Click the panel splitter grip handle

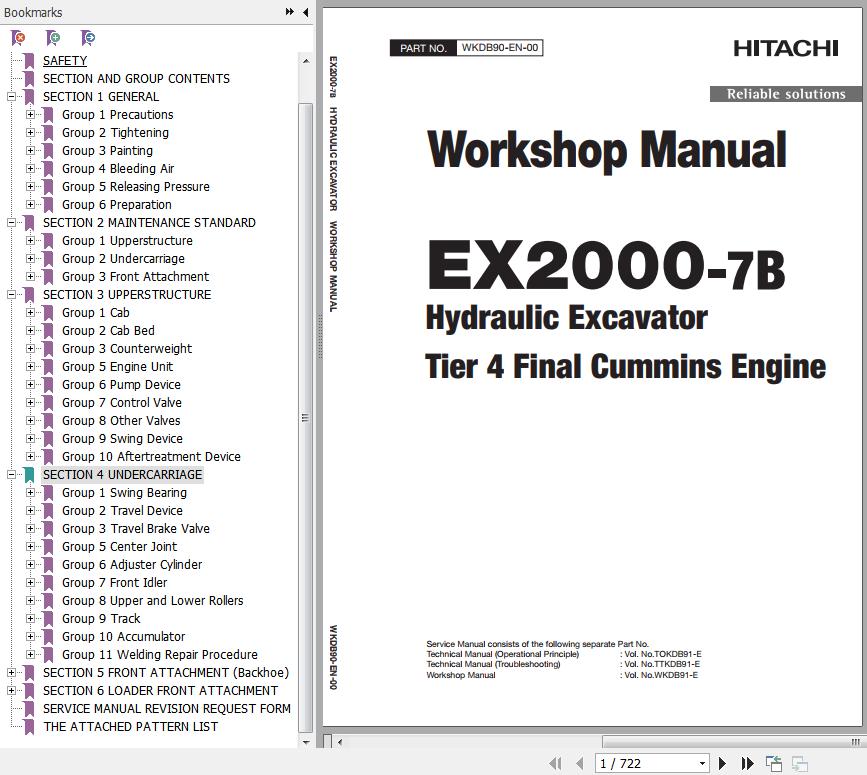(319, 336)
